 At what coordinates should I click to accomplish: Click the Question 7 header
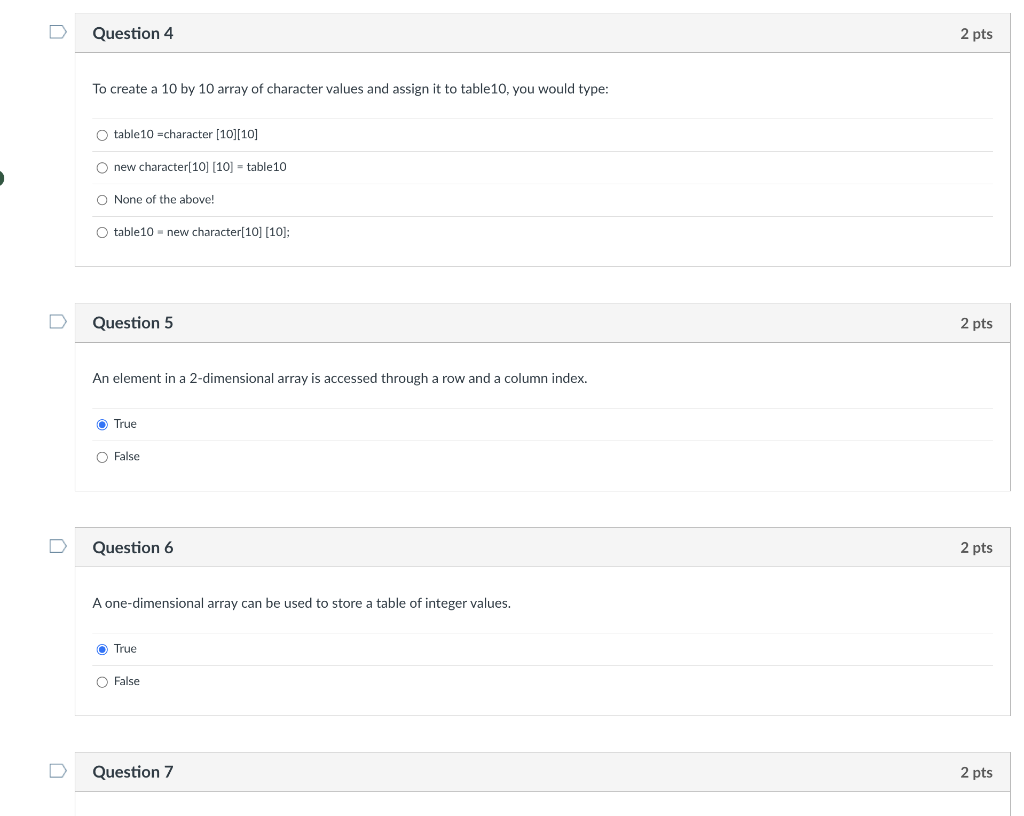133,772
